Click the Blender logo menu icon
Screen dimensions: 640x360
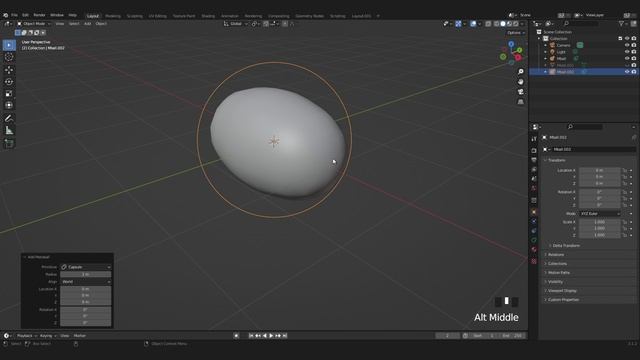[5, 15]
